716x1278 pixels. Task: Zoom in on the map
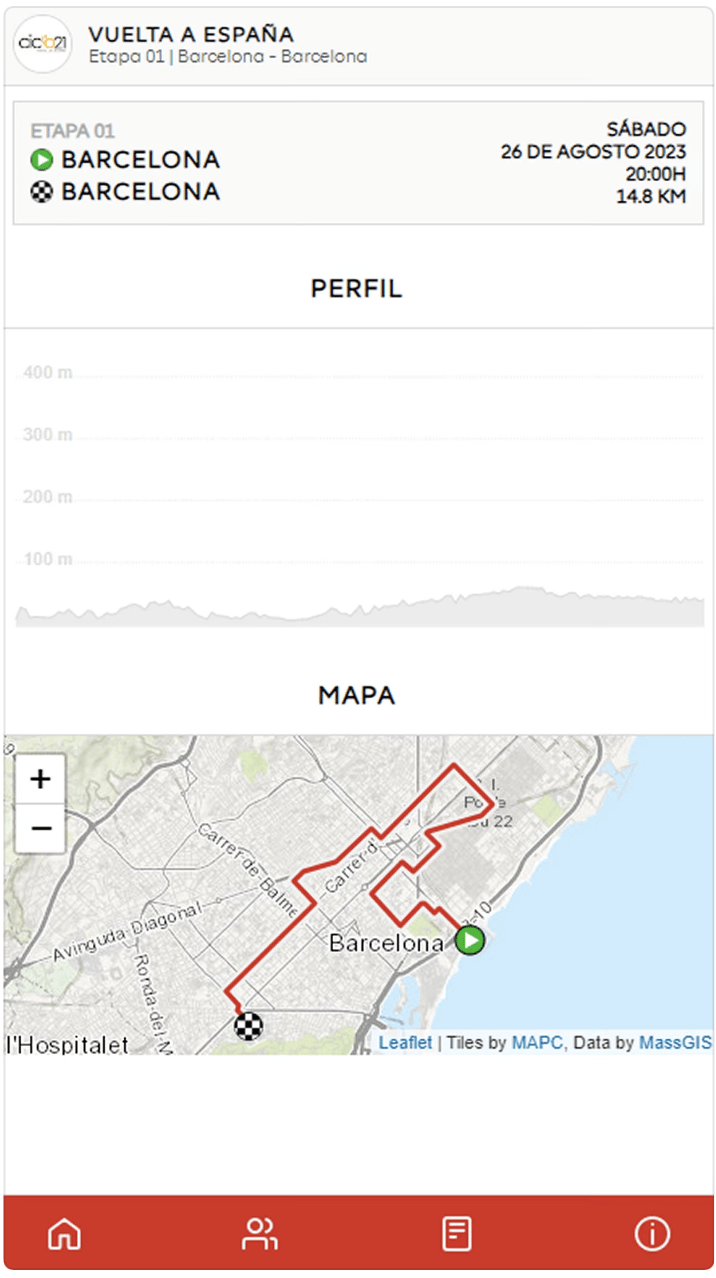pos(41,779)
